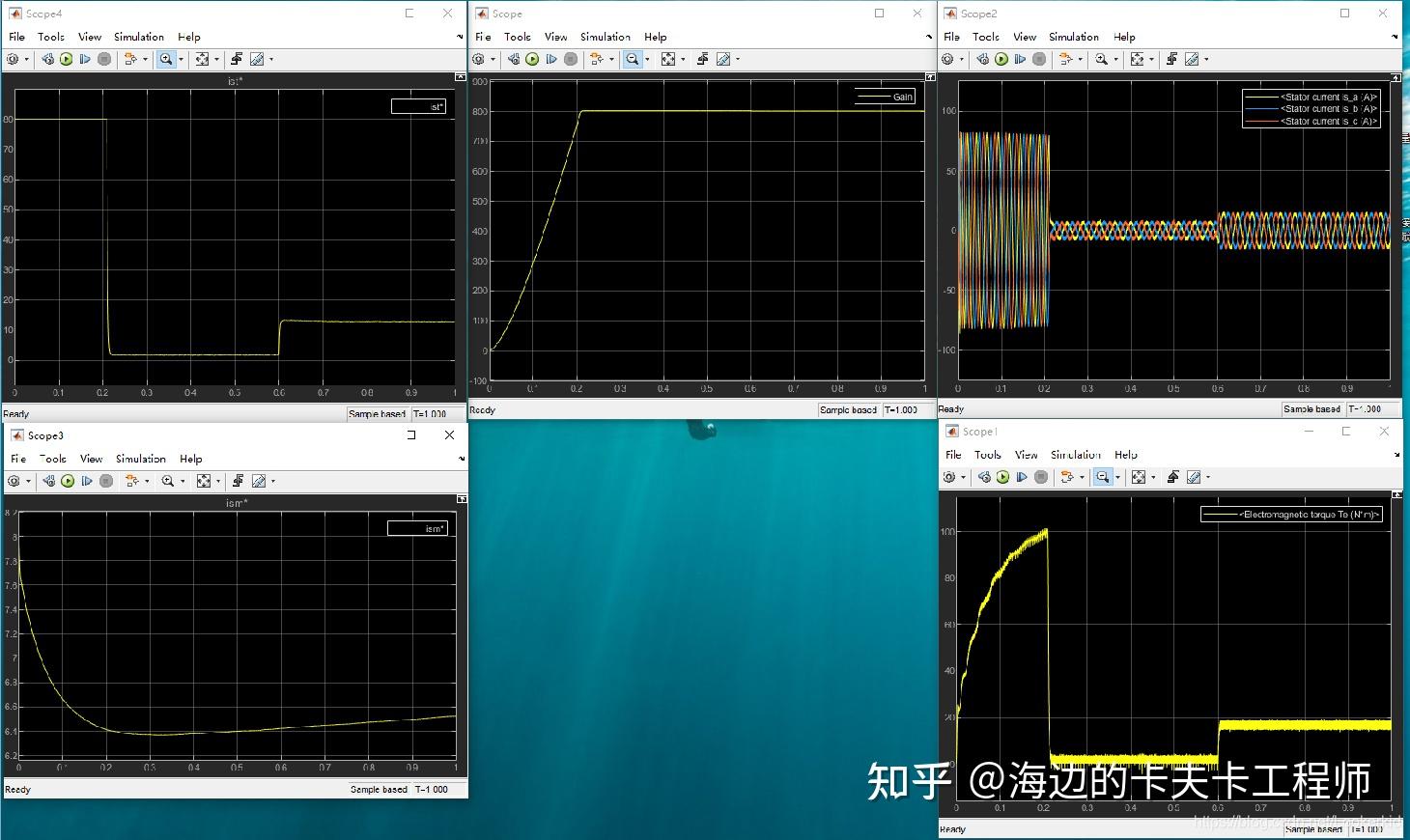Open Triggers tool in Scope2 toolbar
This screenshot has width=1410, height=840.
[1171, 59]
